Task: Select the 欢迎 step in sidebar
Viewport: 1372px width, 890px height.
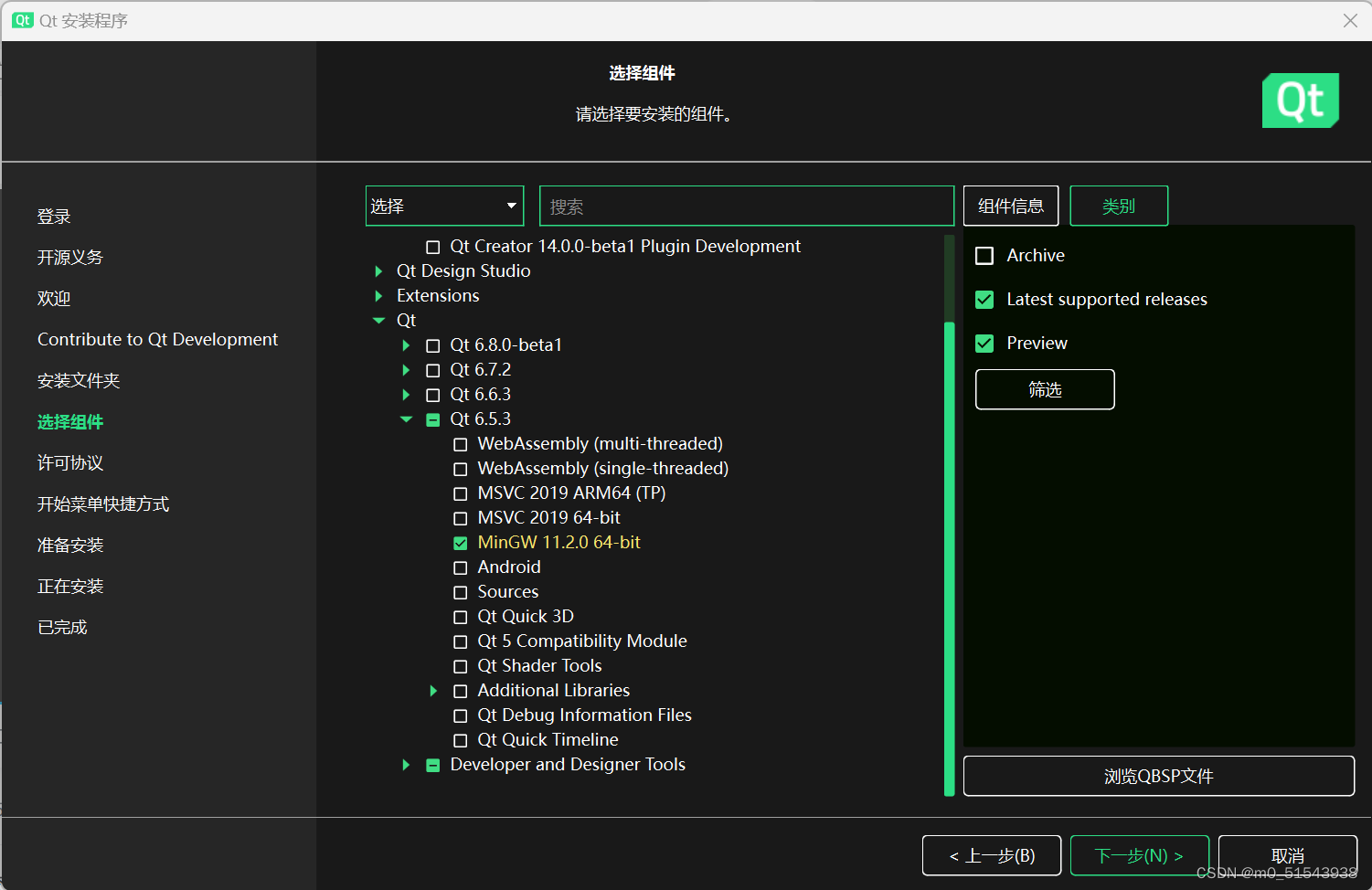Action: [x=54, y=299]
